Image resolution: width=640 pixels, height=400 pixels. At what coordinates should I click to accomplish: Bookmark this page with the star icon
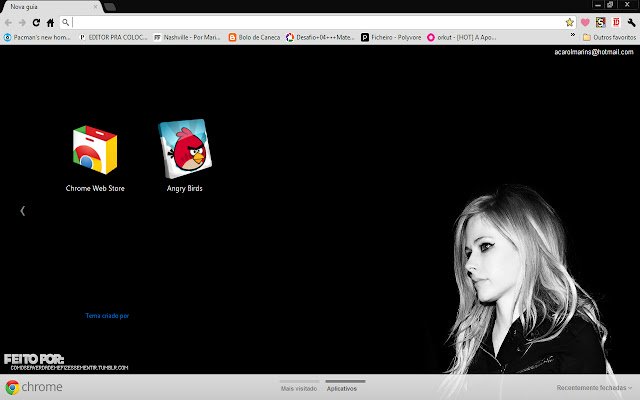[569, 22]
